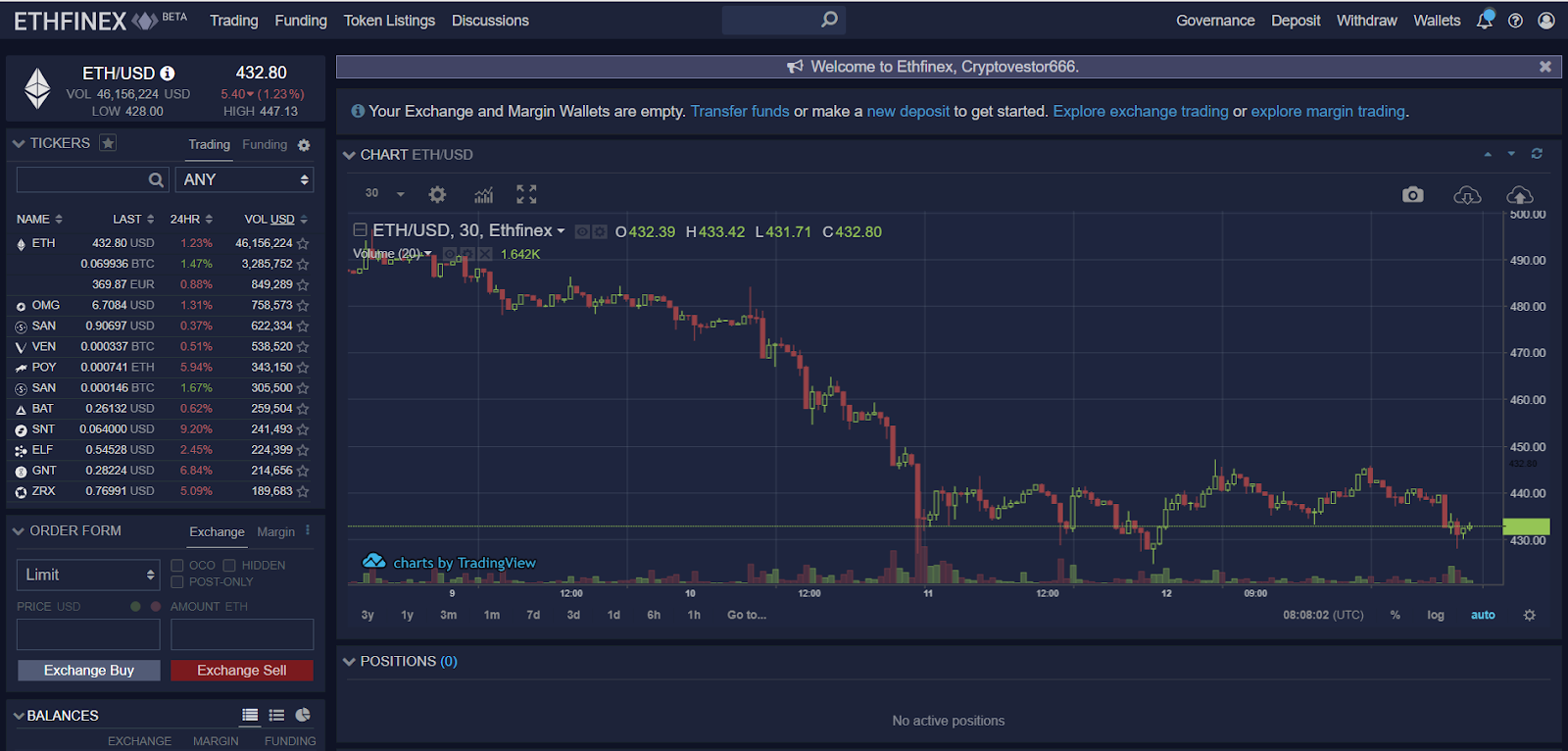This screenshot has height=751, width=1568.
Task: Click the ticker search magnifier icon
Action: pyautogui.click(x=156, y=179)
